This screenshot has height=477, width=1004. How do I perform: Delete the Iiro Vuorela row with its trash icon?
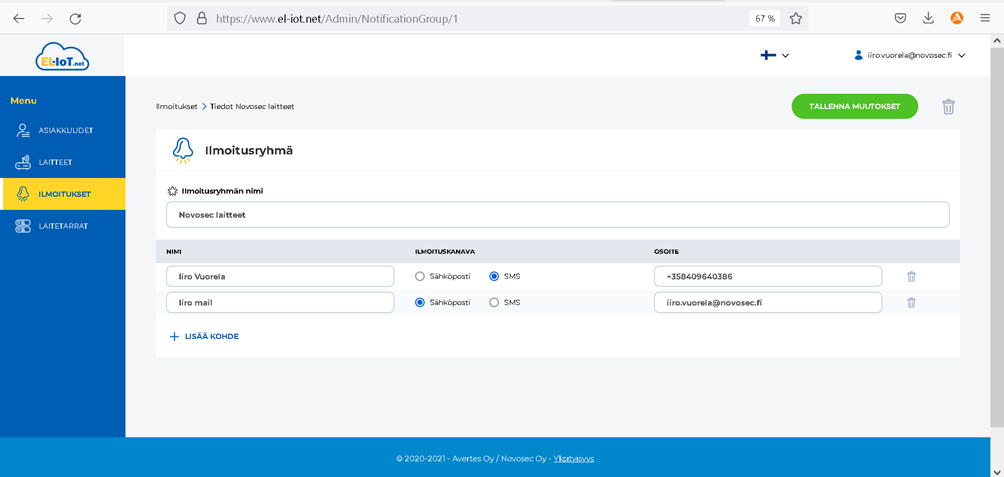pyautogui.click(x=911, y=277)
